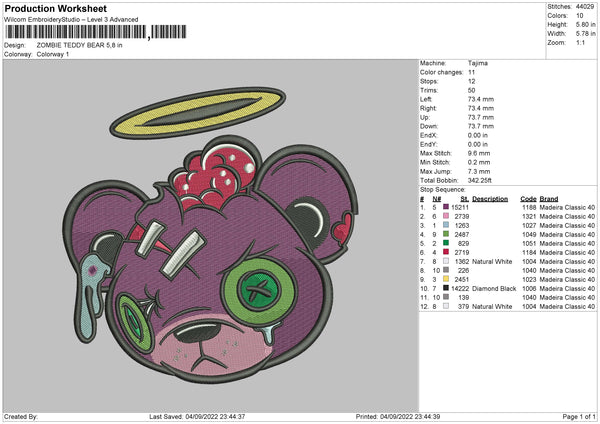Click the Production Worksheet title
The image size is (600, 424).
(55, 8)
